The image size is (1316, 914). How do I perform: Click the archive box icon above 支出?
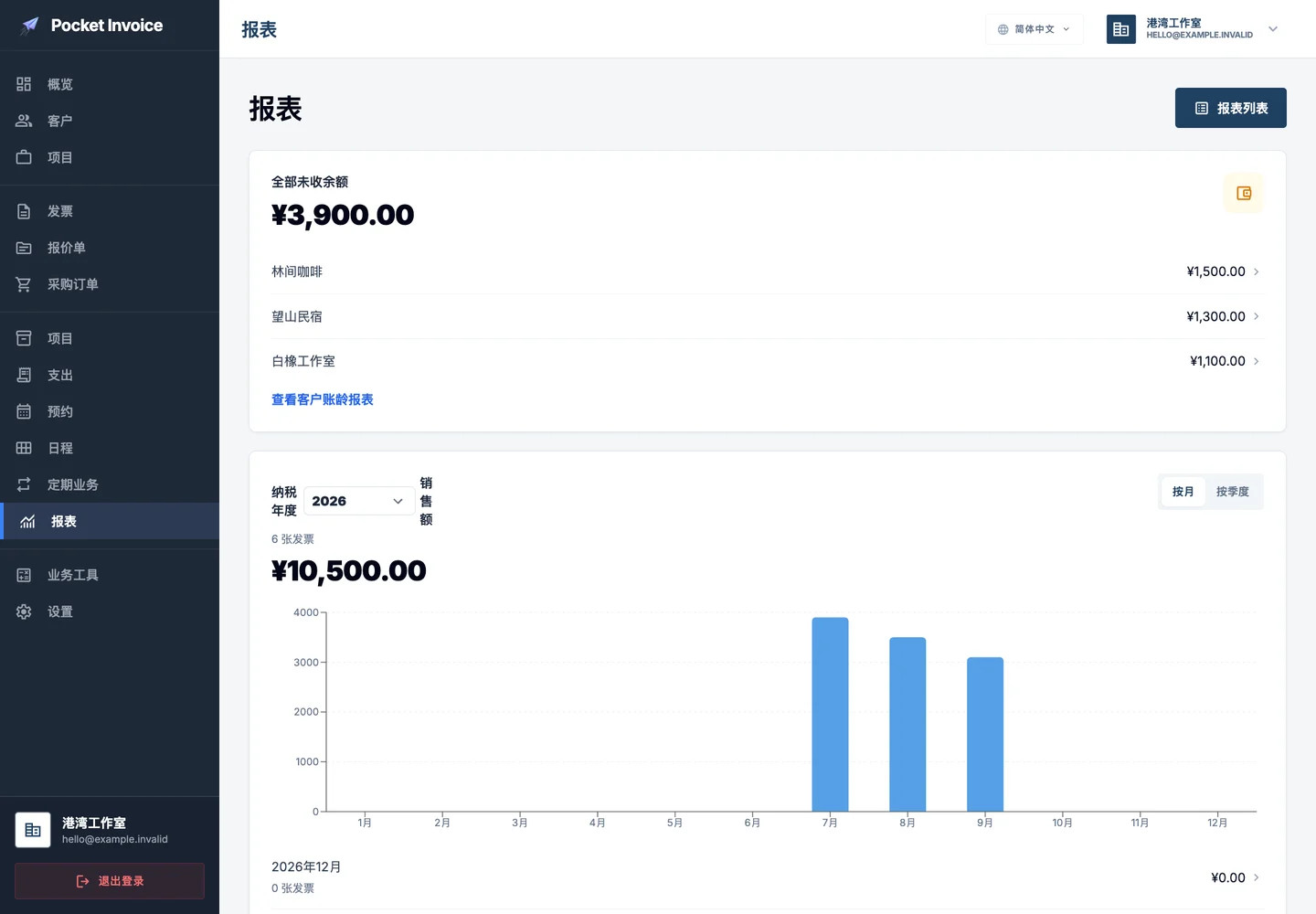point(24,338)
